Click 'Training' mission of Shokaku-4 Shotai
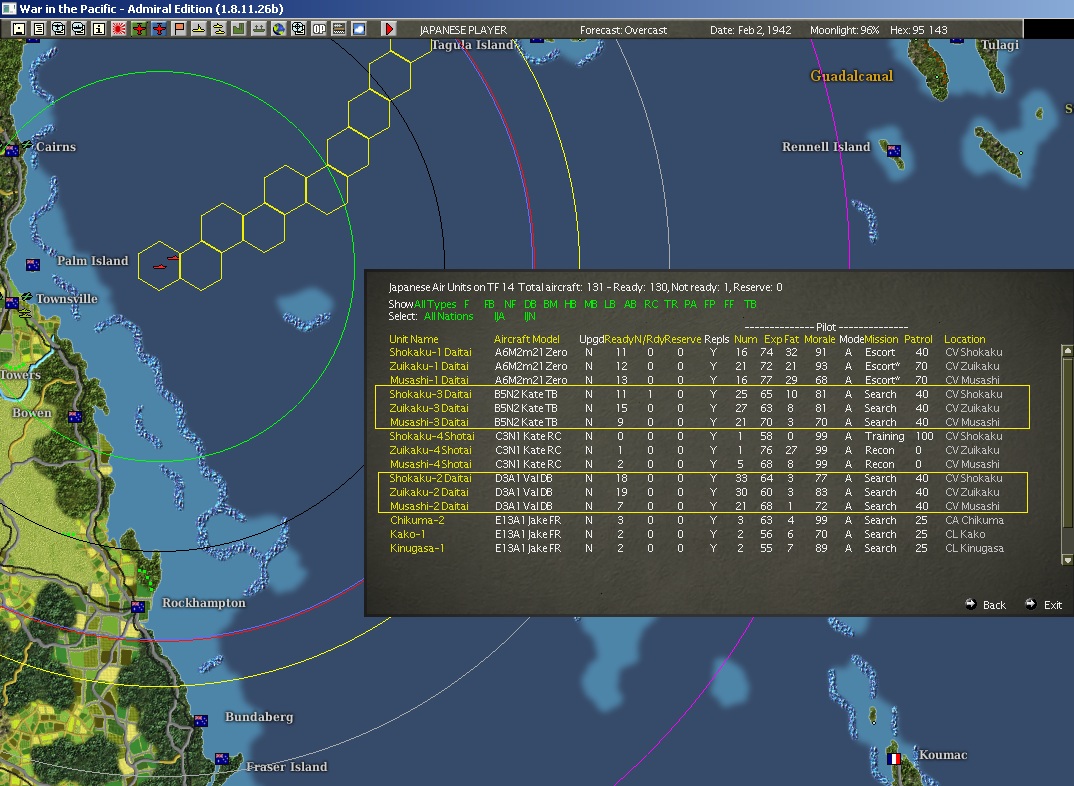This screenshot has width=1074, height=786. click(x=884, y=436)
